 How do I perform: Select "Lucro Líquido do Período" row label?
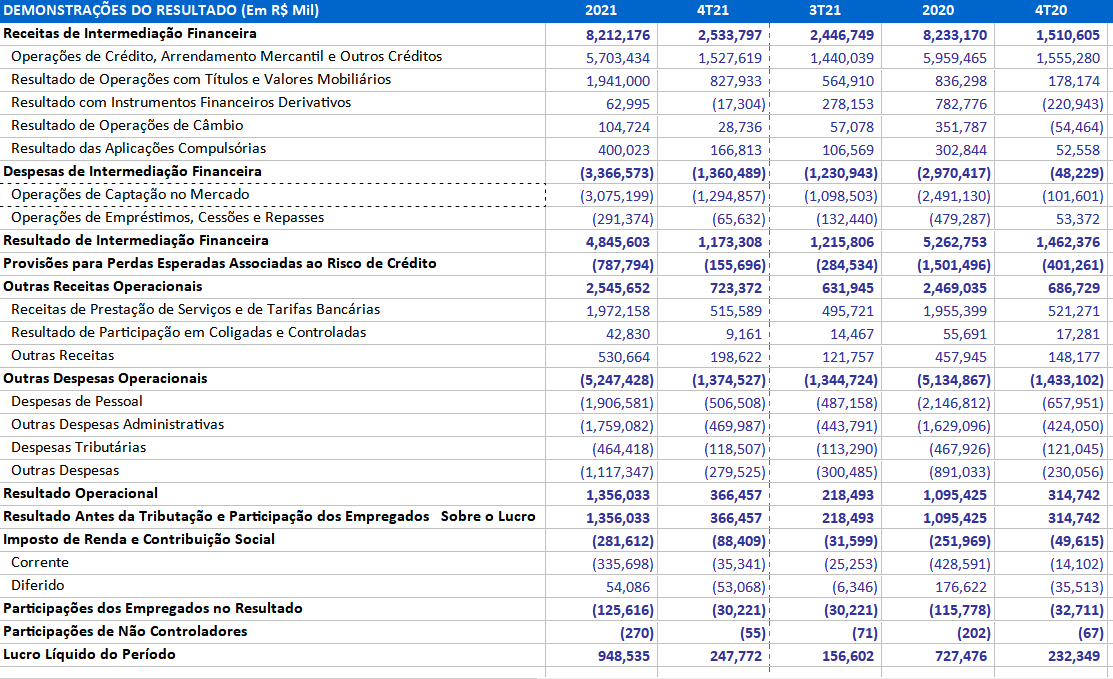click(89, 654)
